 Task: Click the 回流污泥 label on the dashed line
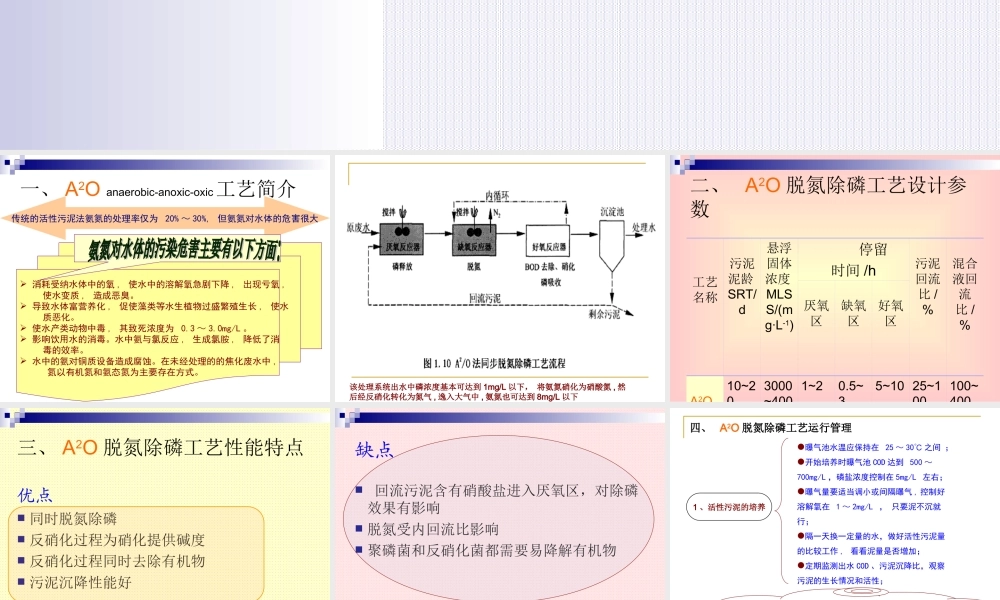point(485,298)
